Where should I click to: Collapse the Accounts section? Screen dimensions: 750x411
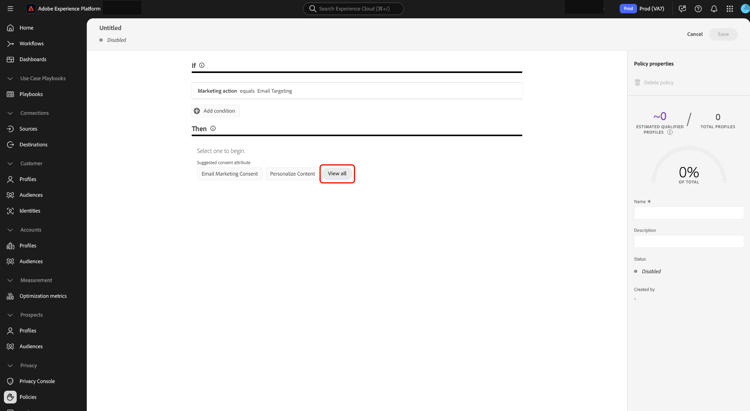[x=10, y=230]
